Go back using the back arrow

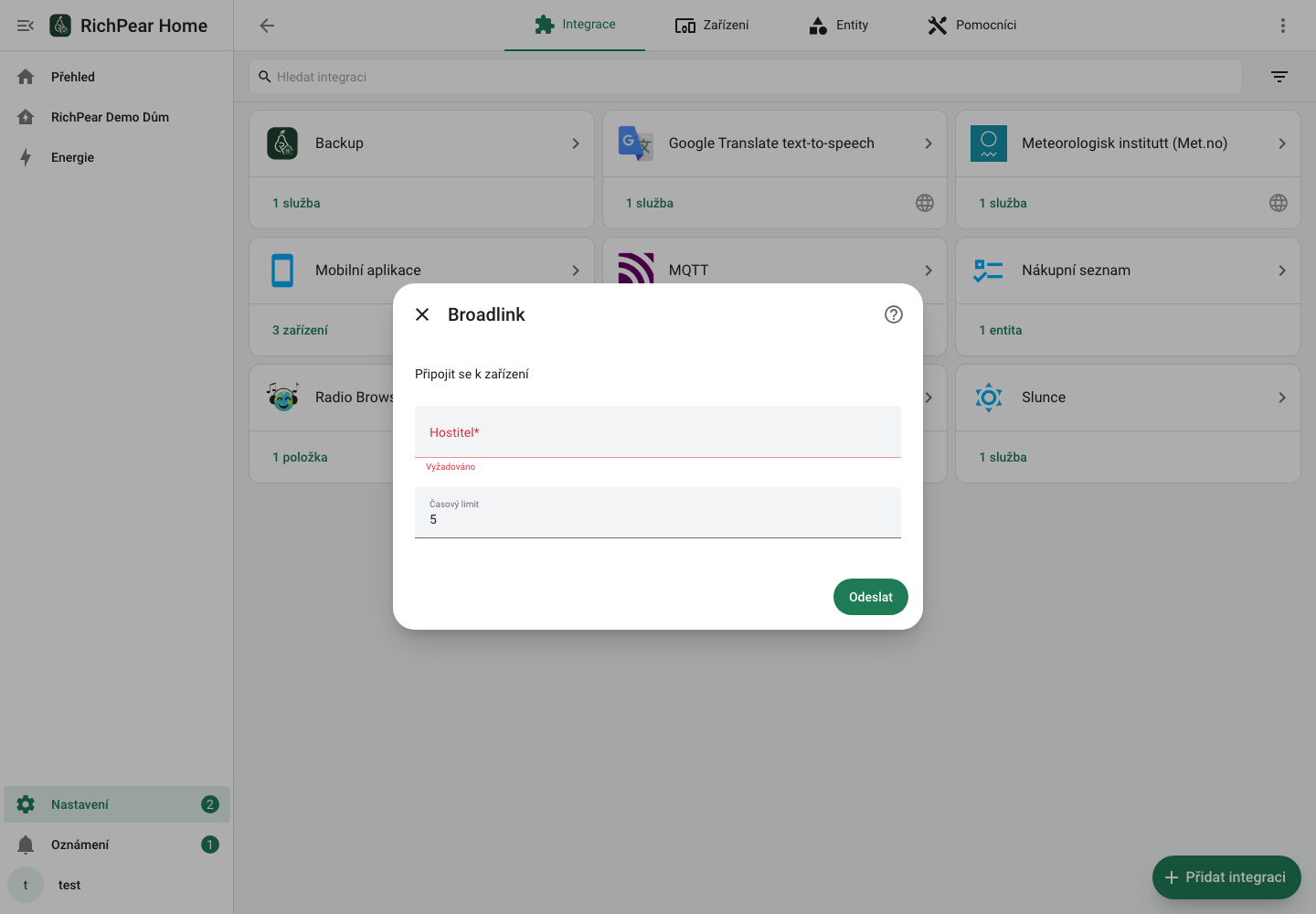267,26
